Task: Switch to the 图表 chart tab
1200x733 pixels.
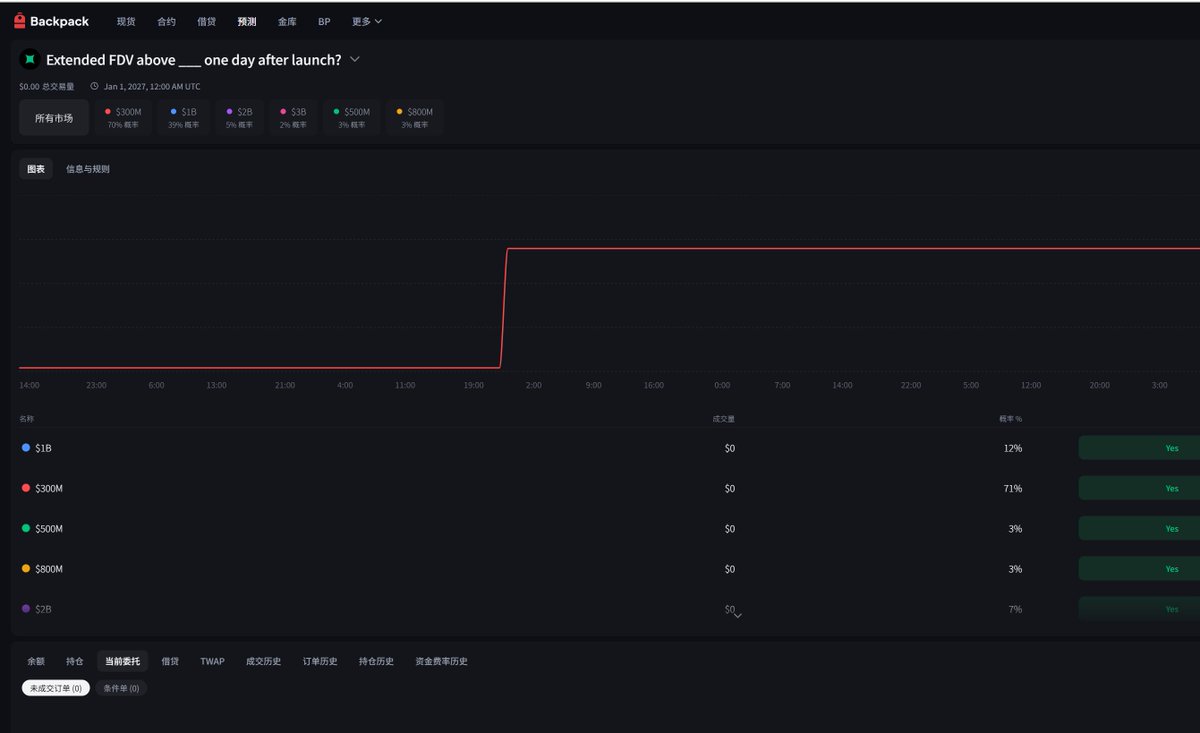Action: [x=36, y=169]
